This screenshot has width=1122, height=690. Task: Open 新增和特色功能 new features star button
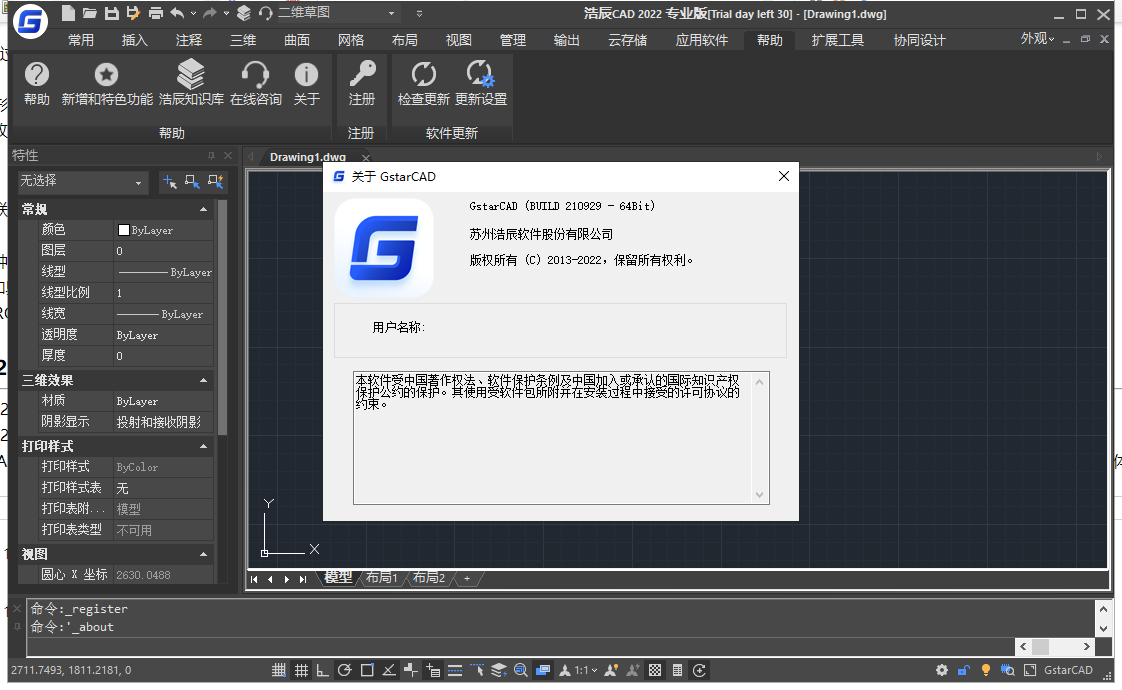[x=107, y=84]
